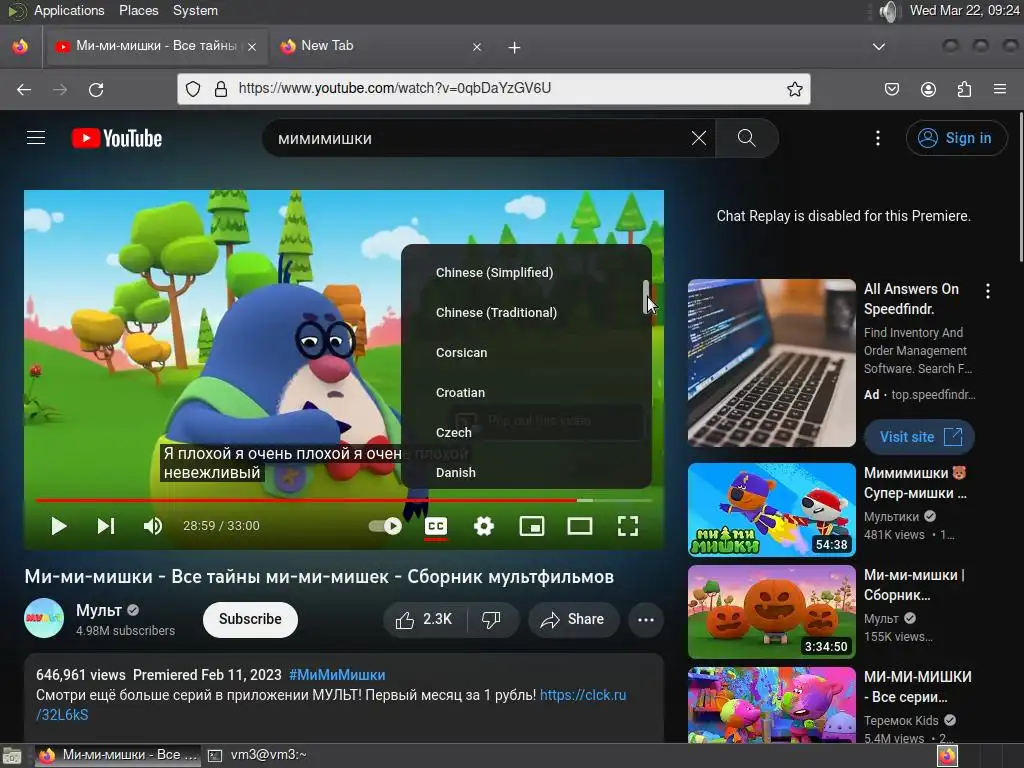Subscribe to the Мульт channel
The width and height of the screenshot is (1024, 768).
tap(250, 619)
